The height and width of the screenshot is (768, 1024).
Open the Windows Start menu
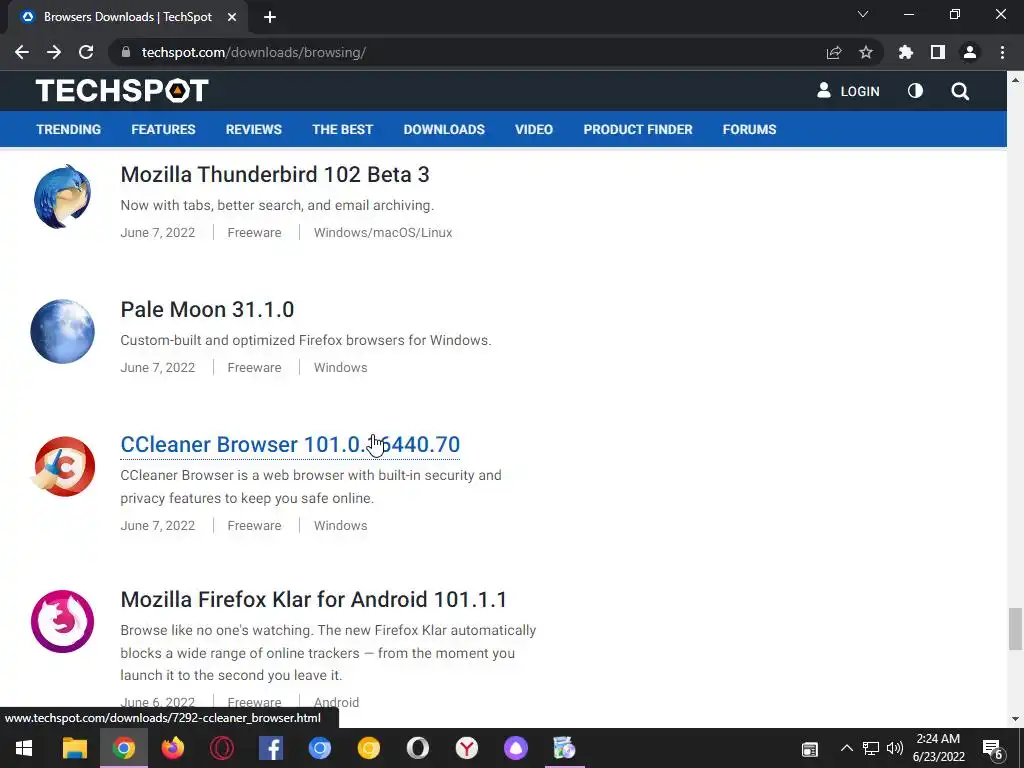tap(24, 748)
